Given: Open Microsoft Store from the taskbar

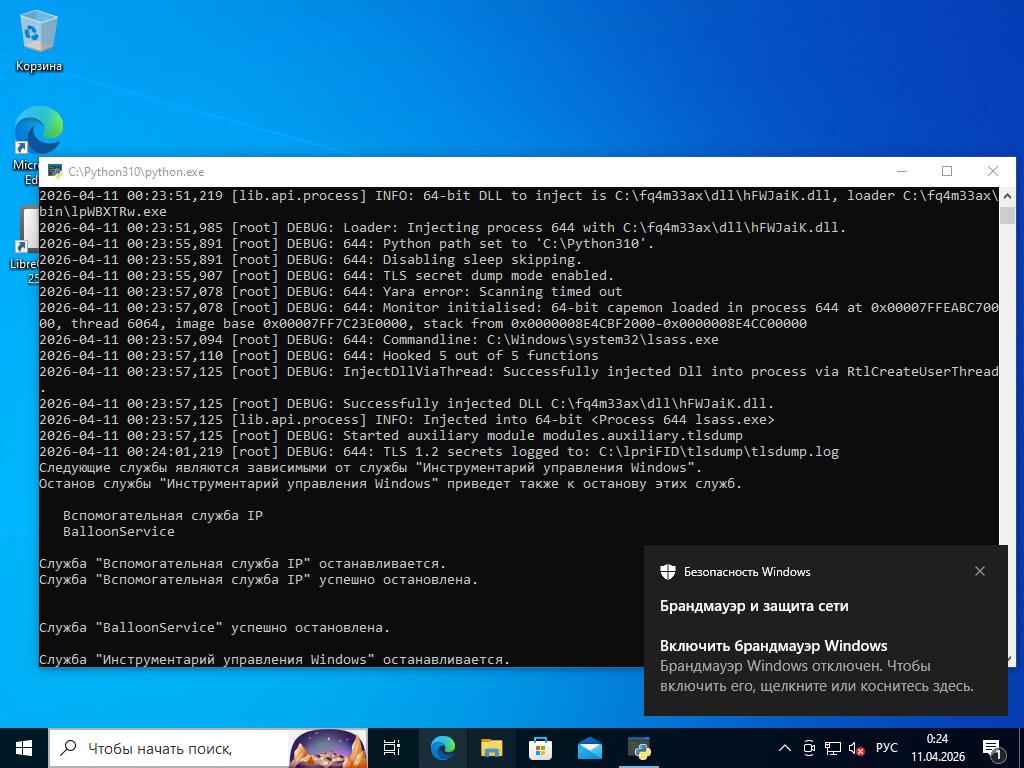Looking at the screenshot, I should coord(540,748).
